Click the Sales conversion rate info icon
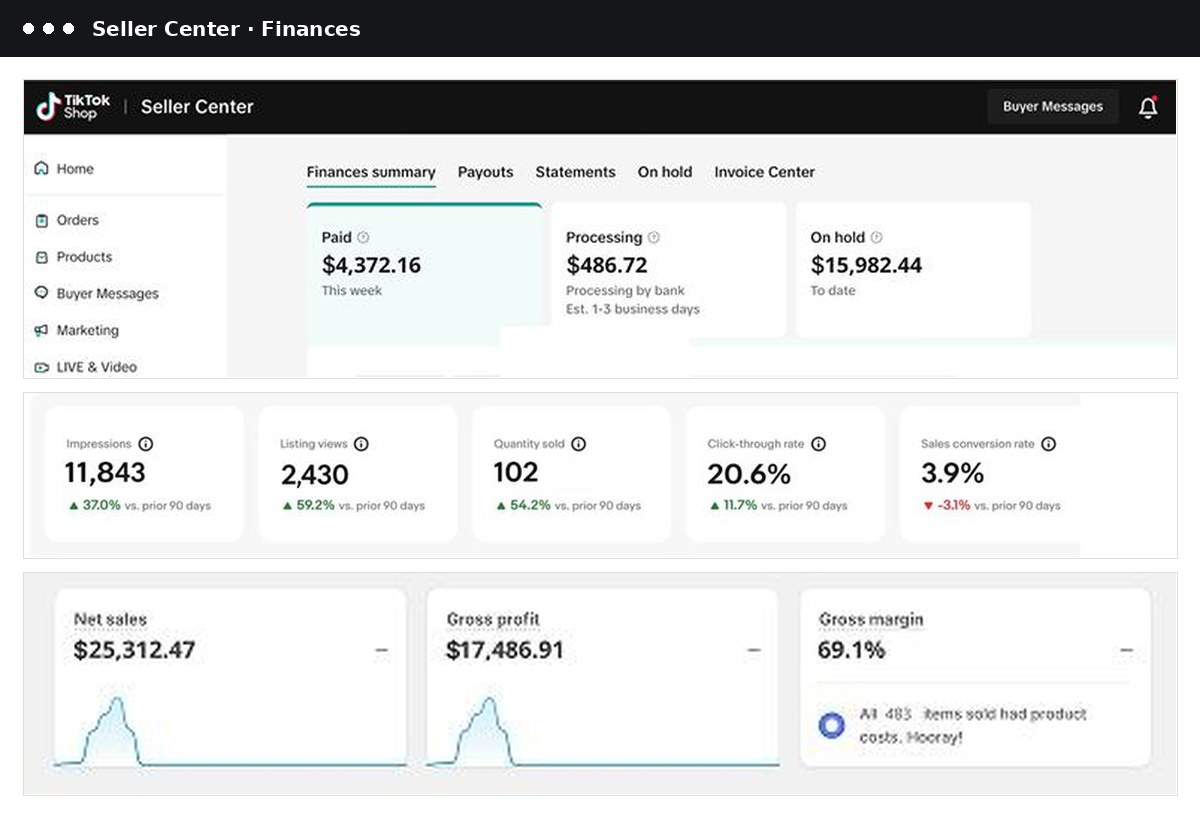 pyautogui.click(x=1048, y=444)
